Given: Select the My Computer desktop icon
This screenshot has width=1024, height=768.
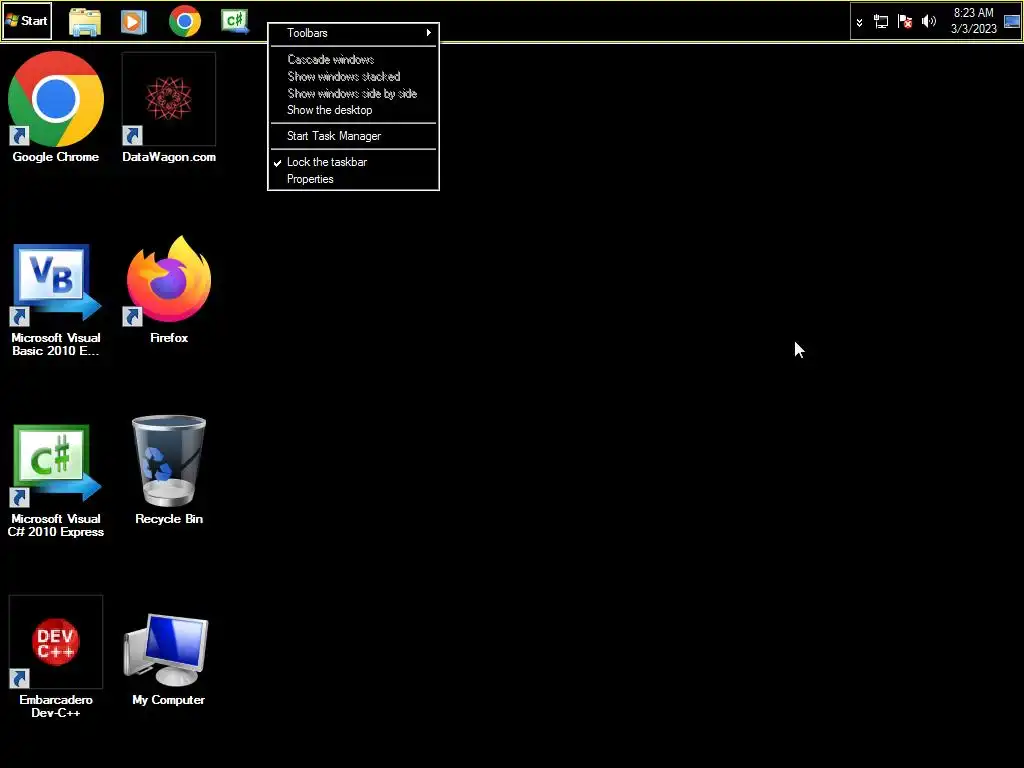Looking at the screenshot, I should [168, 660].
